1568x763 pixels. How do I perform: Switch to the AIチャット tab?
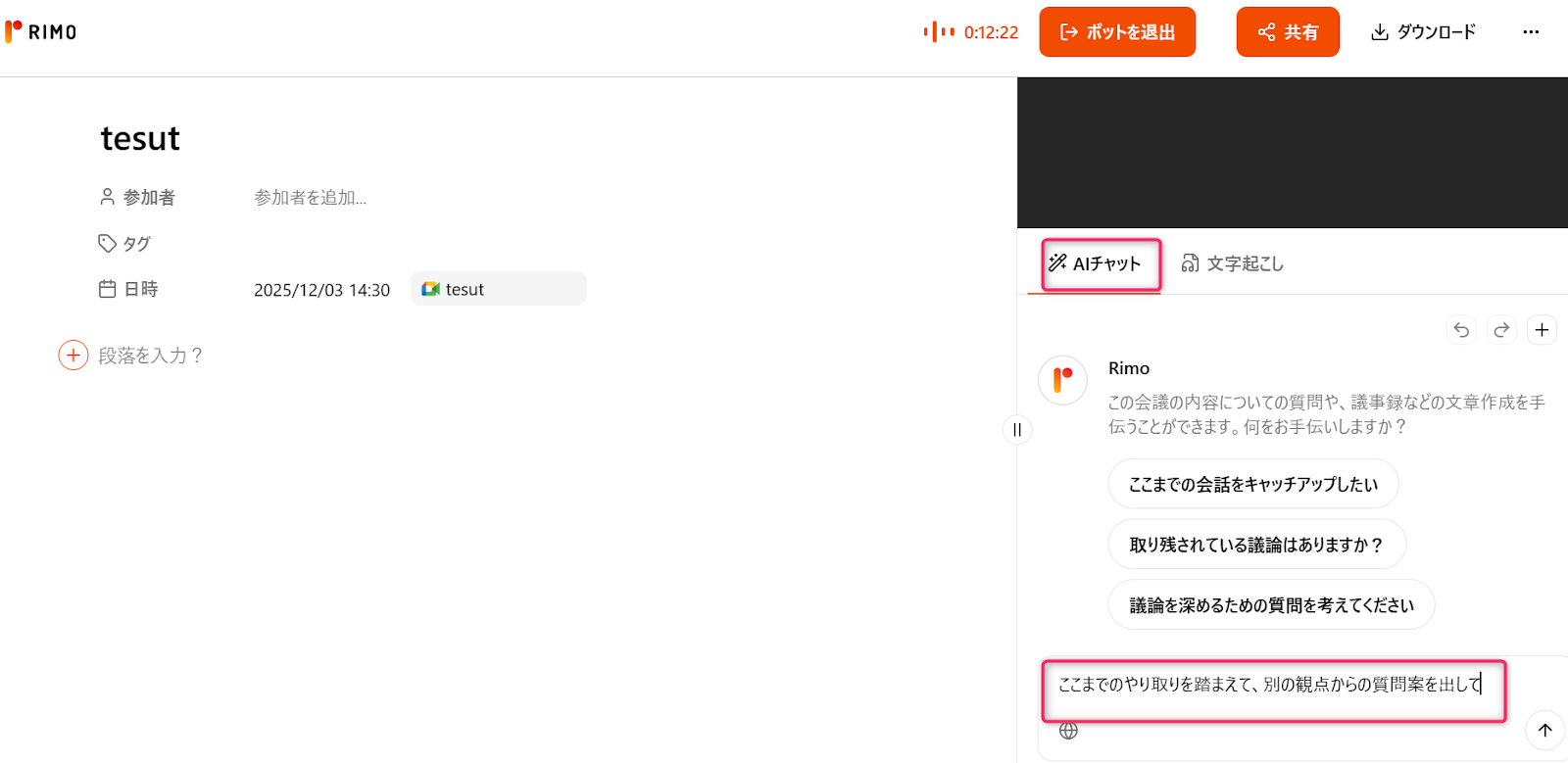(1100, 263)
